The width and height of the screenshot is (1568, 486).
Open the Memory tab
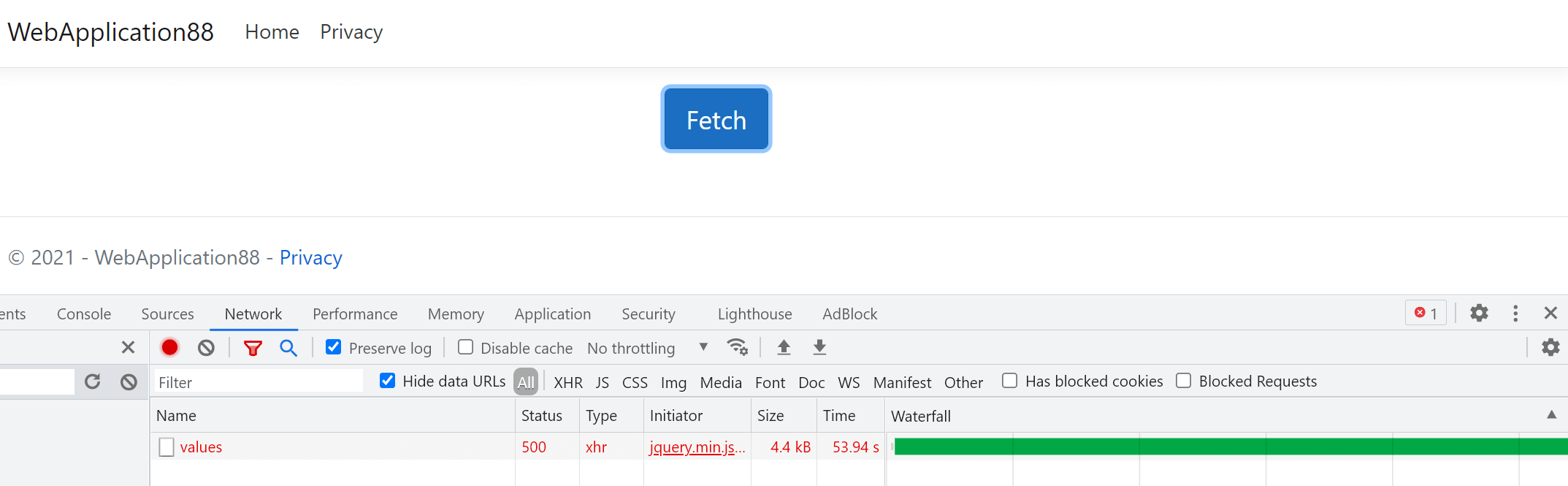[456, 314]
